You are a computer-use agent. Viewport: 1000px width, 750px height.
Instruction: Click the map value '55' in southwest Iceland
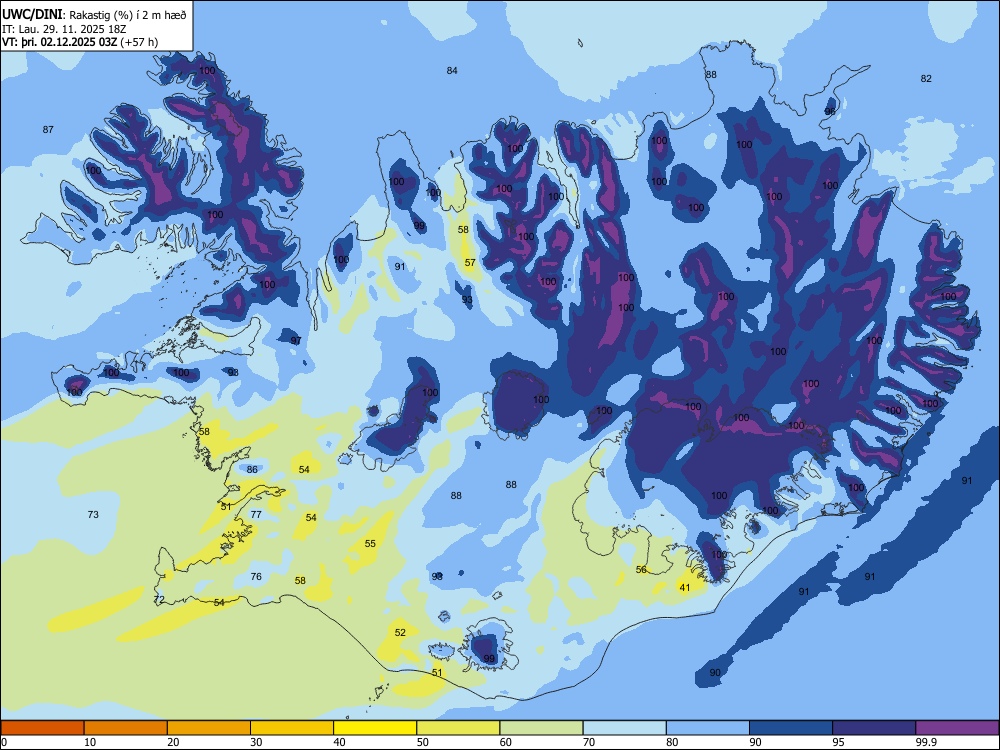(370, 544)
